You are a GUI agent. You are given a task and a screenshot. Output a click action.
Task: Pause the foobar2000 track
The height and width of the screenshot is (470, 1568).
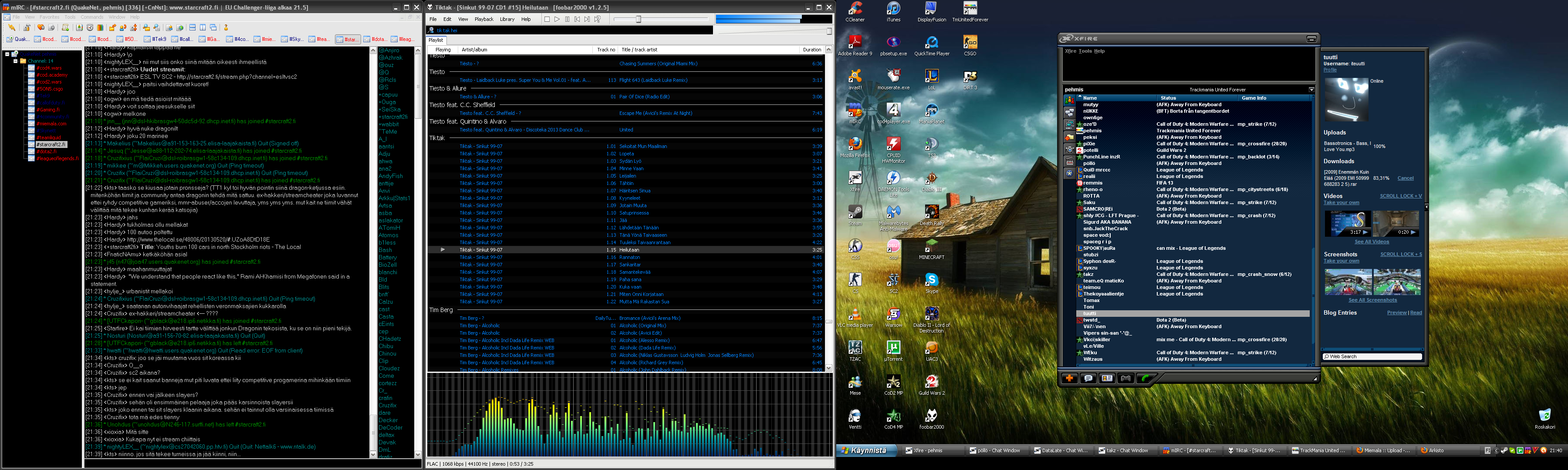567,20
